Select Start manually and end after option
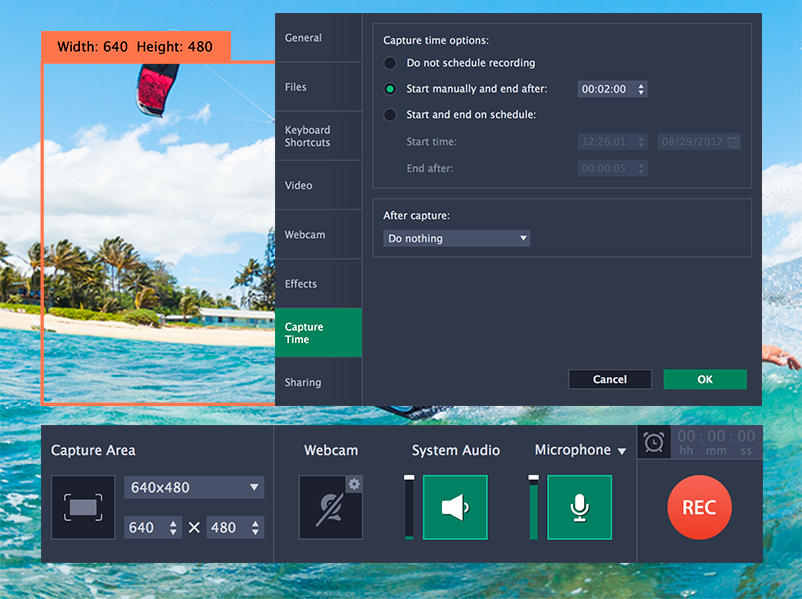802x599 pixels. (390, 89)
